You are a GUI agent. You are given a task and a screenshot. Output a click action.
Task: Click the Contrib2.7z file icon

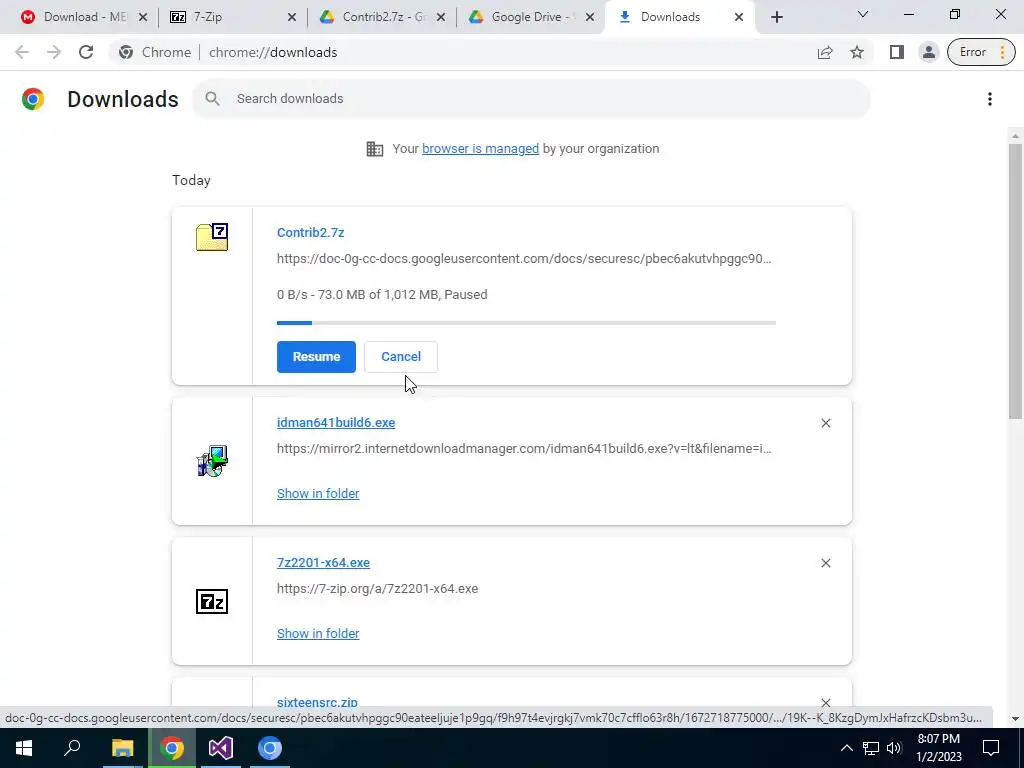pyautogui.click(x=212, y=236)
